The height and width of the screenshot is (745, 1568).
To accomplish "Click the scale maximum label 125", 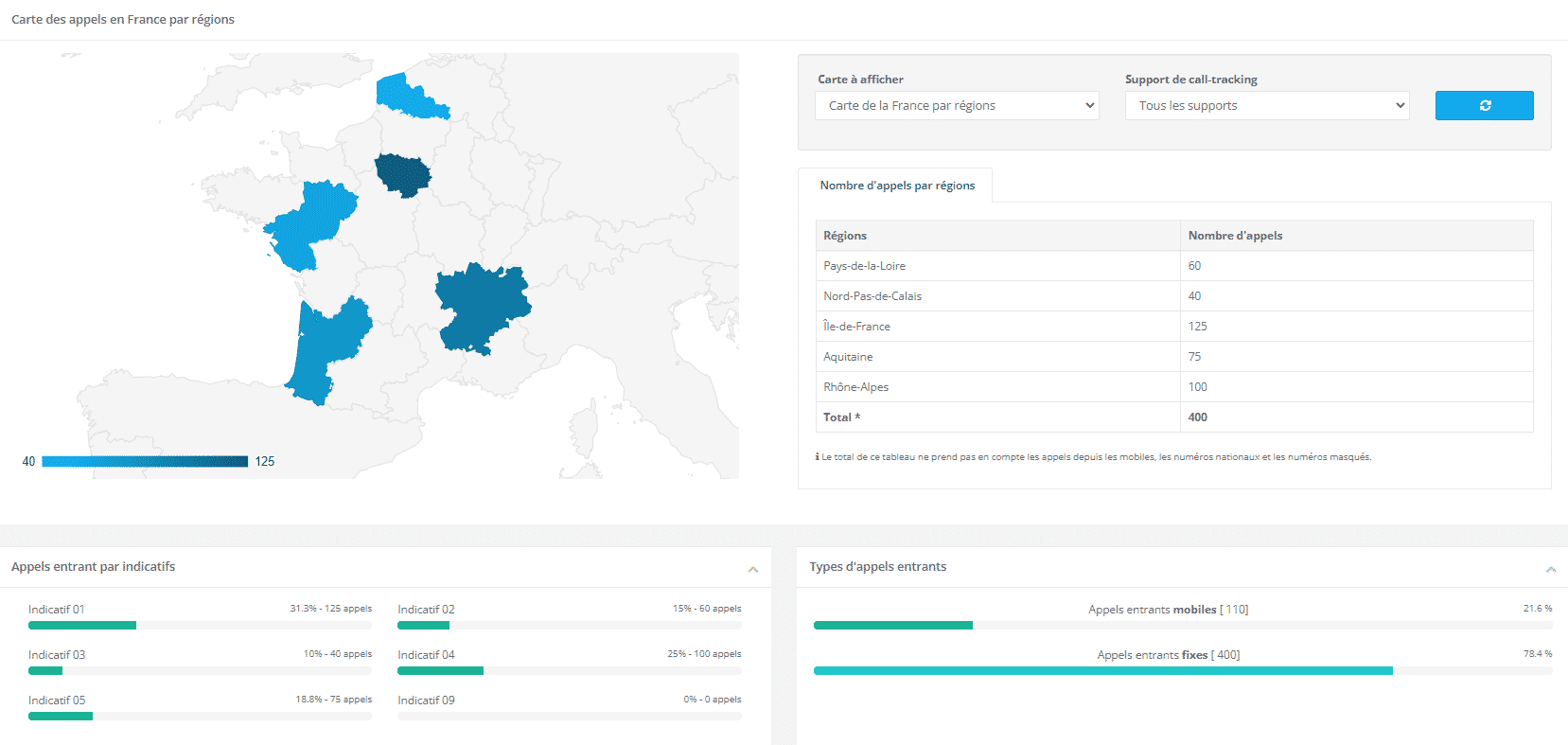I will [x=265, y=461].
